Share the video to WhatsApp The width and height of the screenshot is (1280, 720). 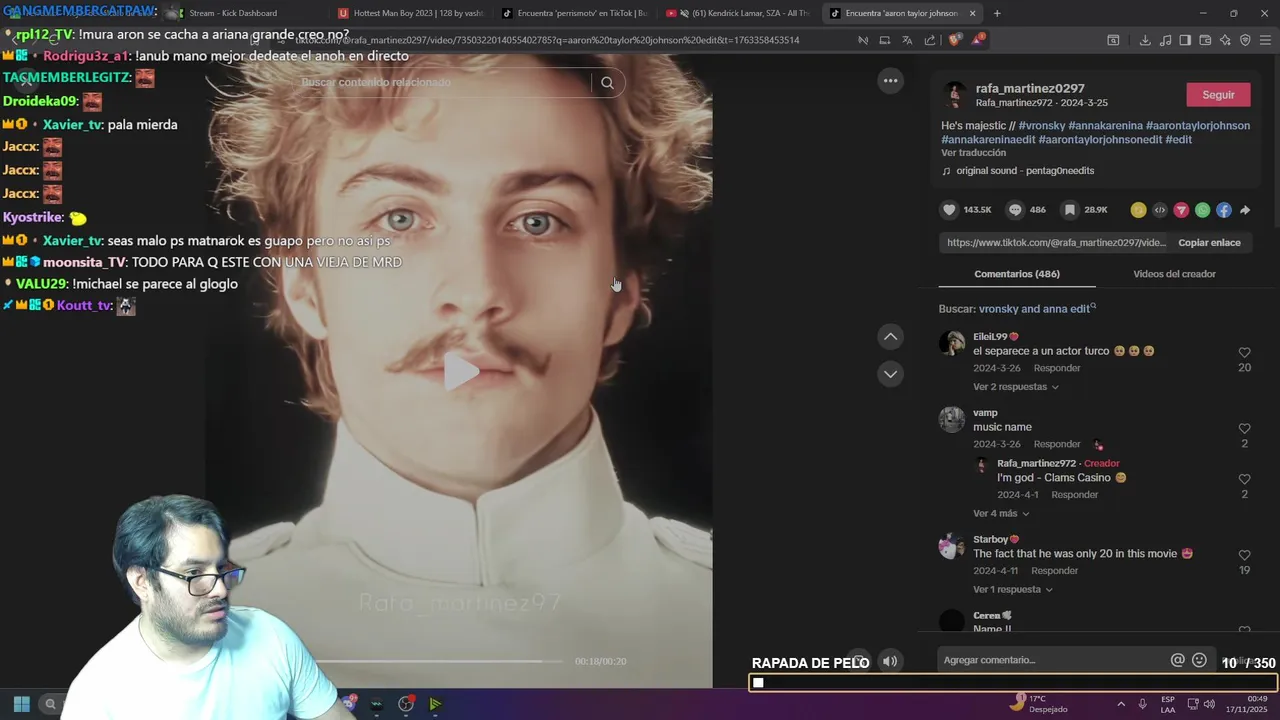pyautogui.click(x=1202, y=210)
